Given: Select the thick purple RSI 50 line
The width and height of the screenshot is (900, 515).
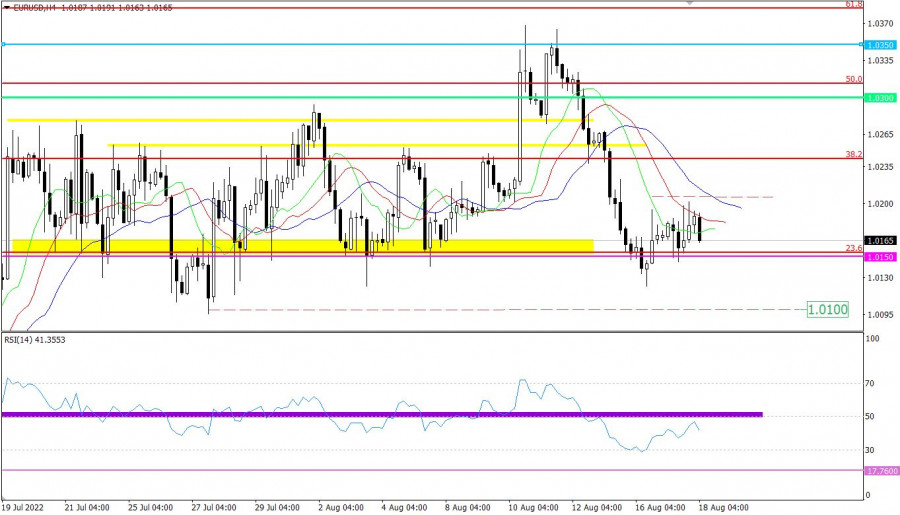Looking at the screenshot, I should (380, 414).
